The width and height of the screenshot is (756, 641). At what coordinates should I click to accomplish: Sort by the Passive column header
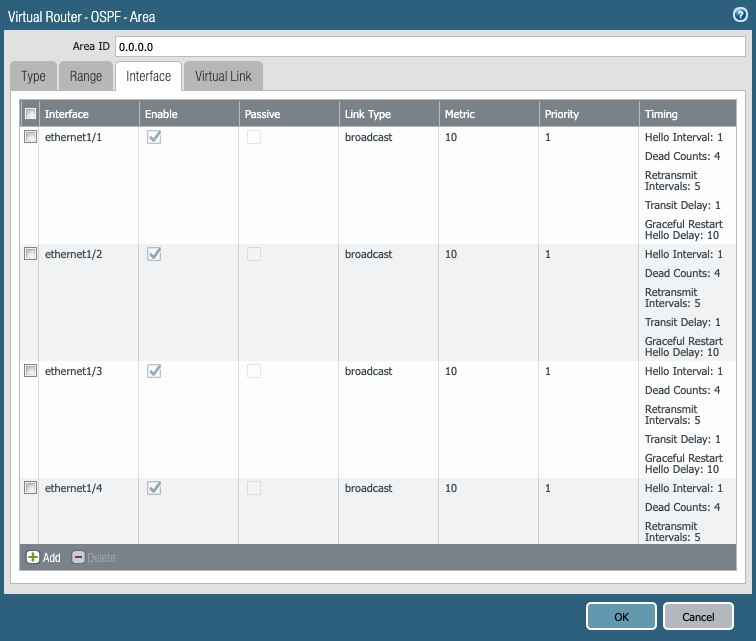(x=289, y=114)
